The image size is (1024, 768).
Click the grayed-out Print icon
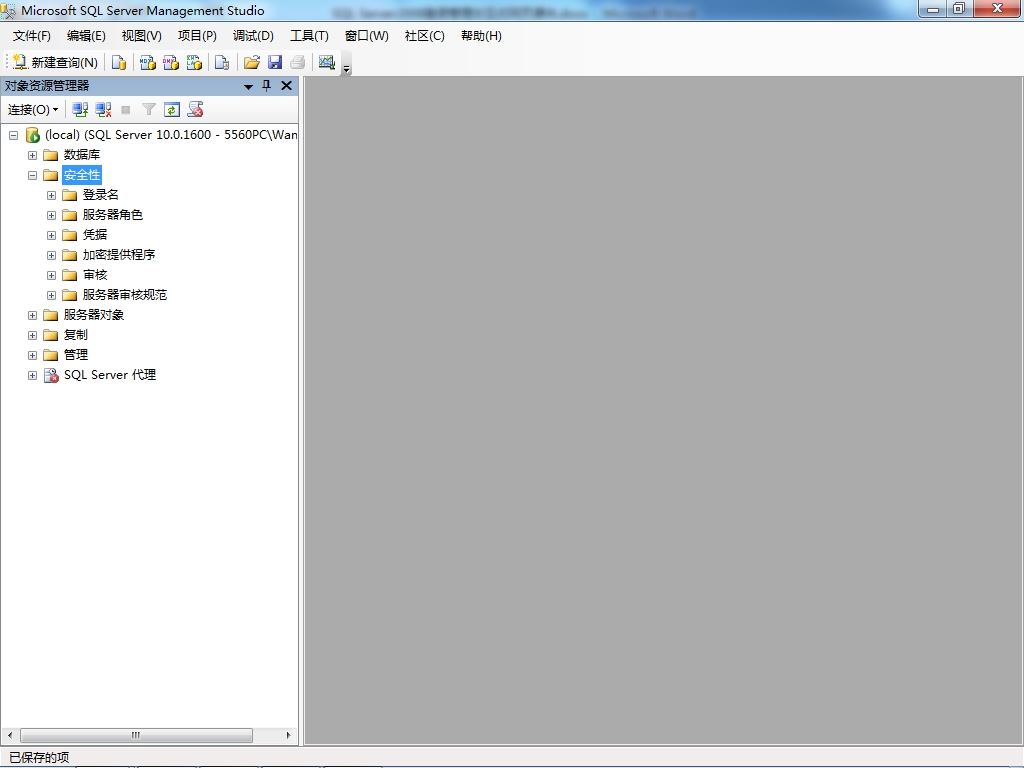click(298, 62)
